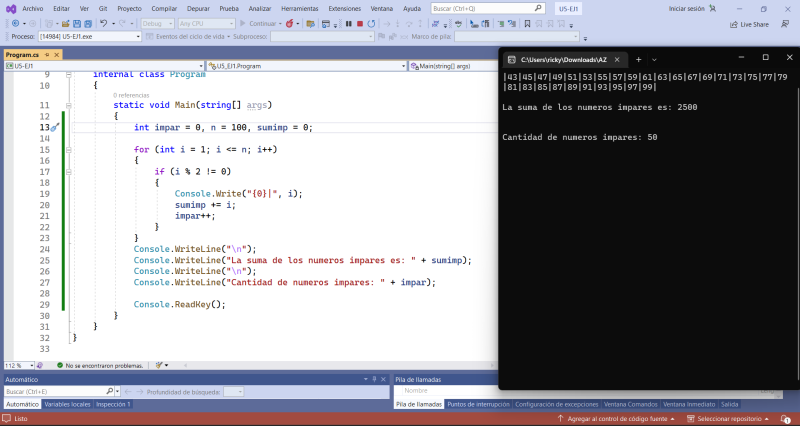Image resolution: width=800 pixels, height=426 pixels.
Task: Switch to the Variables locales tab
Action: click(x=67, y=404)
